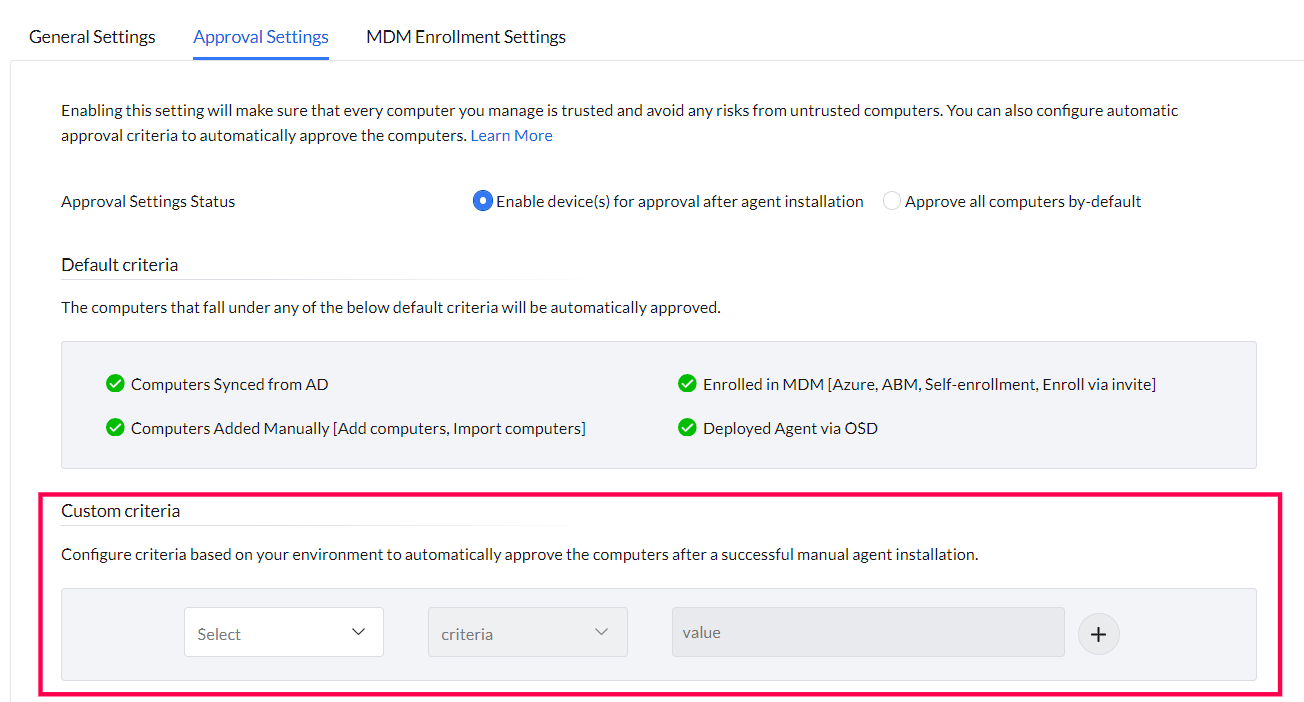Select Approve all computers by-default option
The height and width of the screenshot is (702, 1304).
(892, 201)
